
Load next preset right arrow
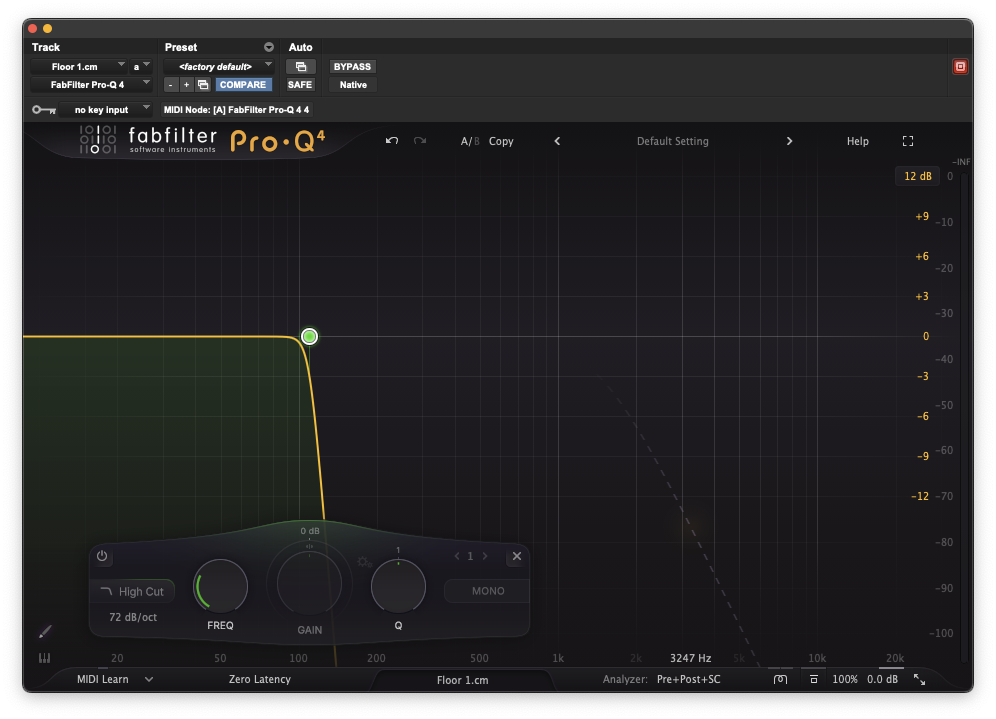(789, 141)
